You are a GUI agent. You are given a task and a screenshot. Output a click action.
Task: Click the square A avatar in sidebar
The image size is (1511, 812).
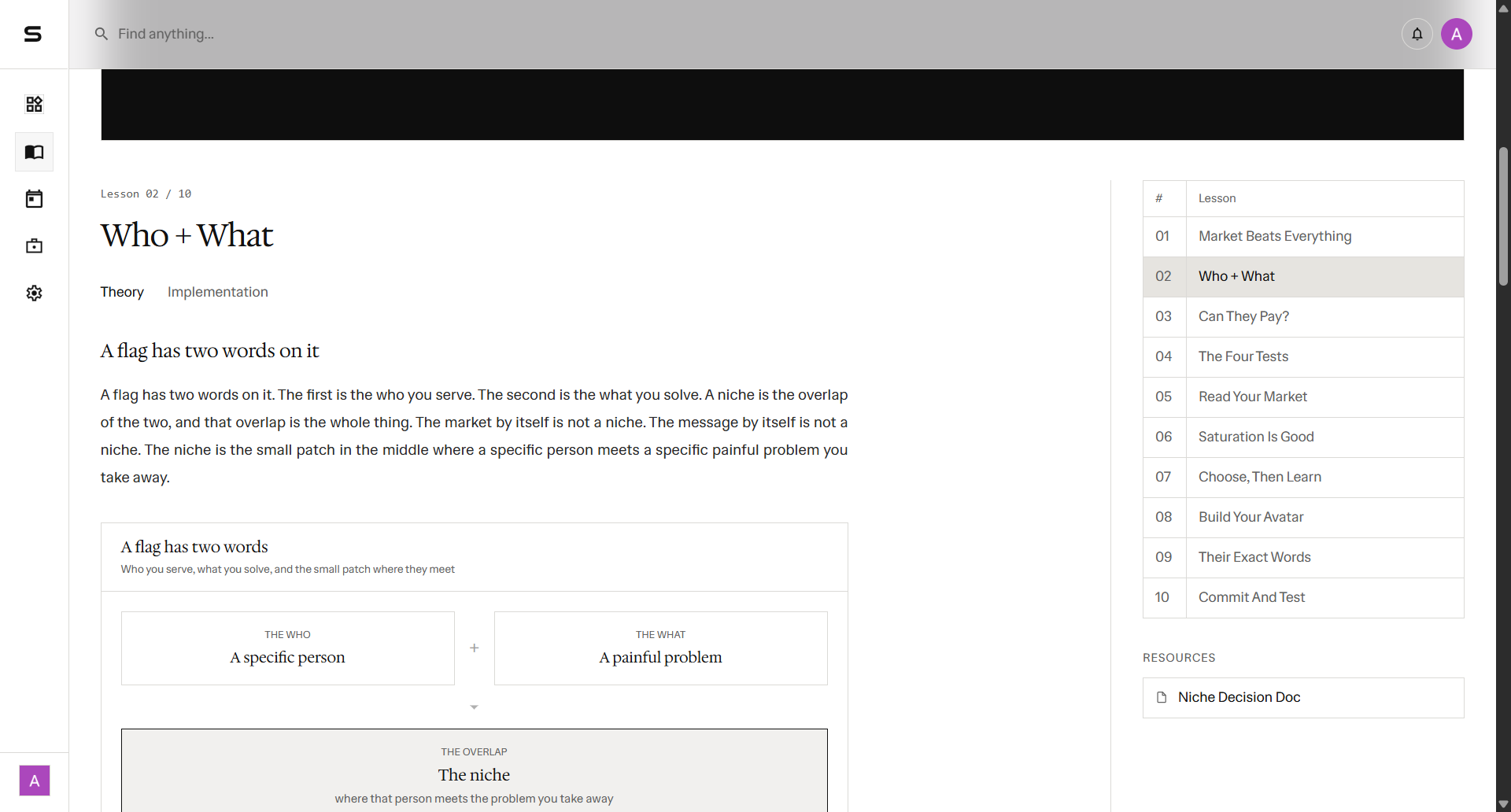point(34,781)
